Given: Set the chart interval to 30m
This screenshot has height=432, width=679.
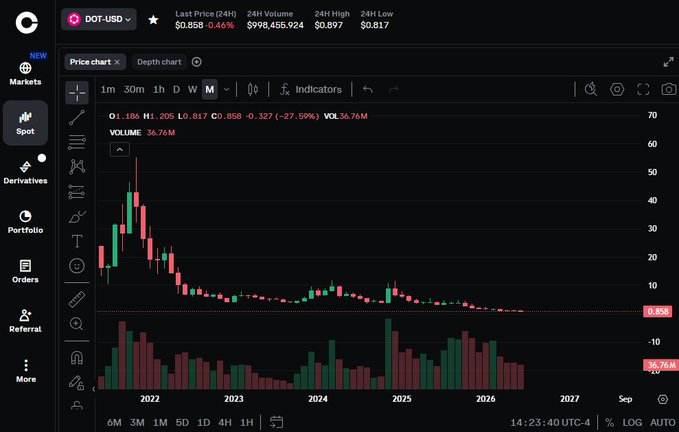Looking at the screenshot, I should coord(134,90).
